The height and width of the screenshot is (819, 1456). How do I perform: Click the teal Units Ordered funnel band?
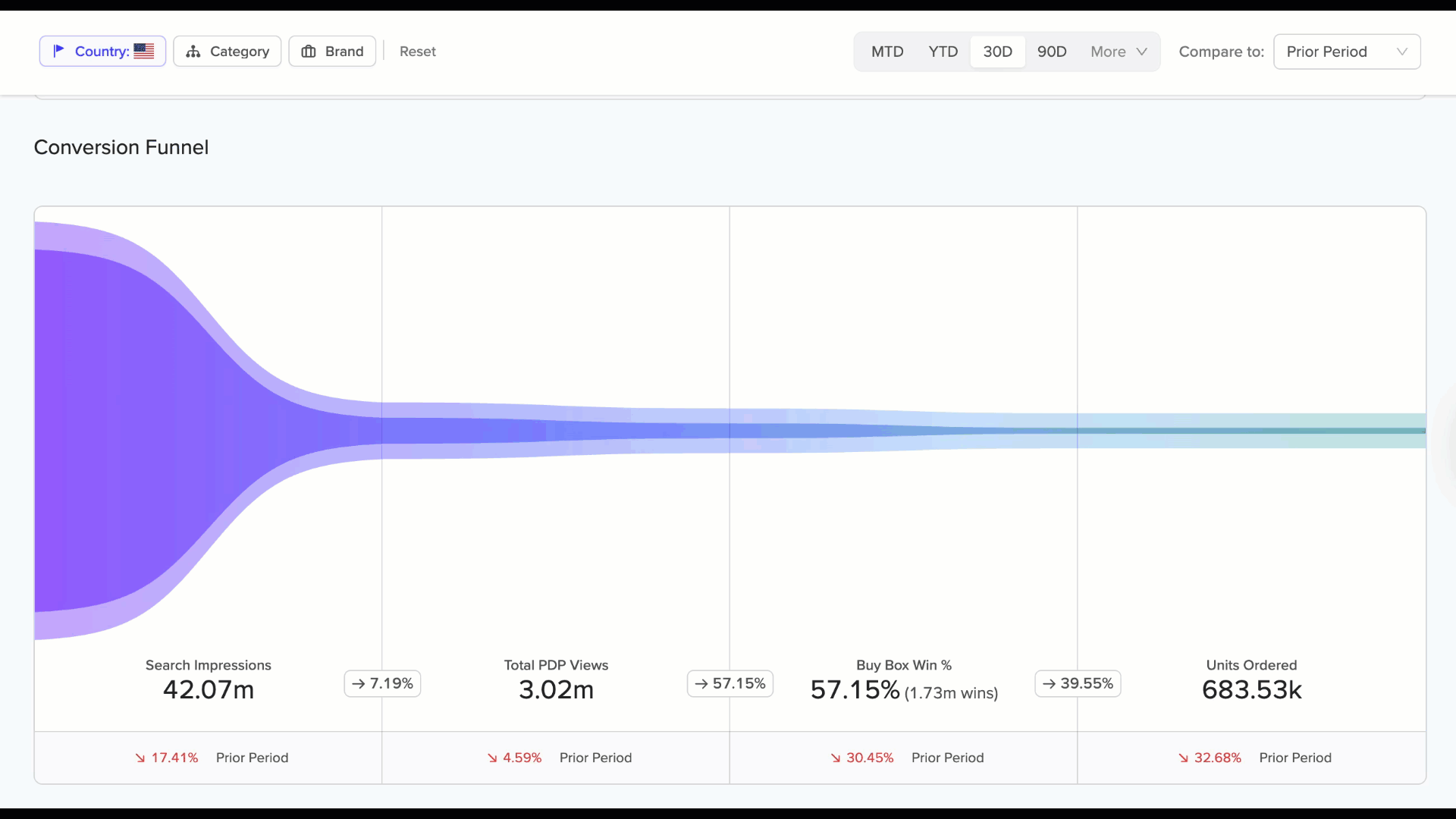(1251, 431)
